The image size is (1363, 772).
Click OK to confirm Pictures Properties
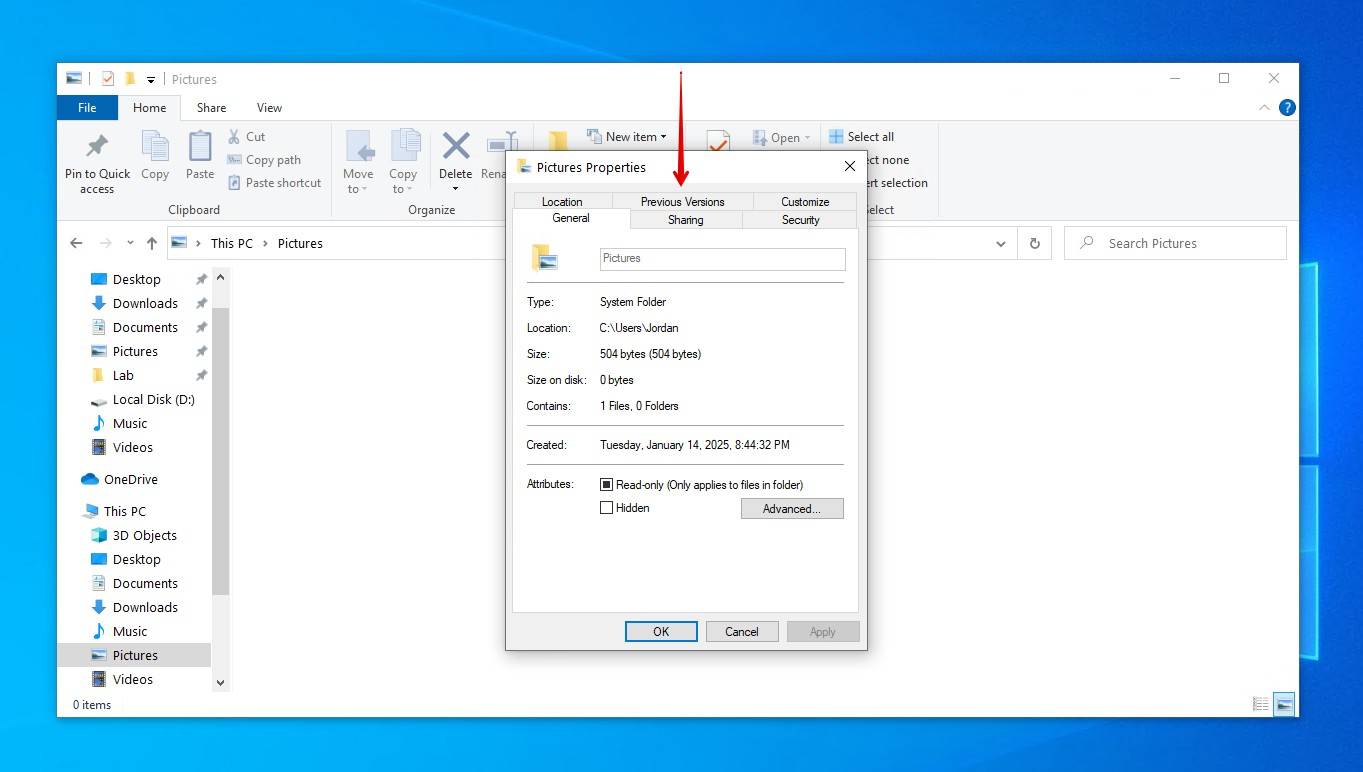(x=660, y=631)
